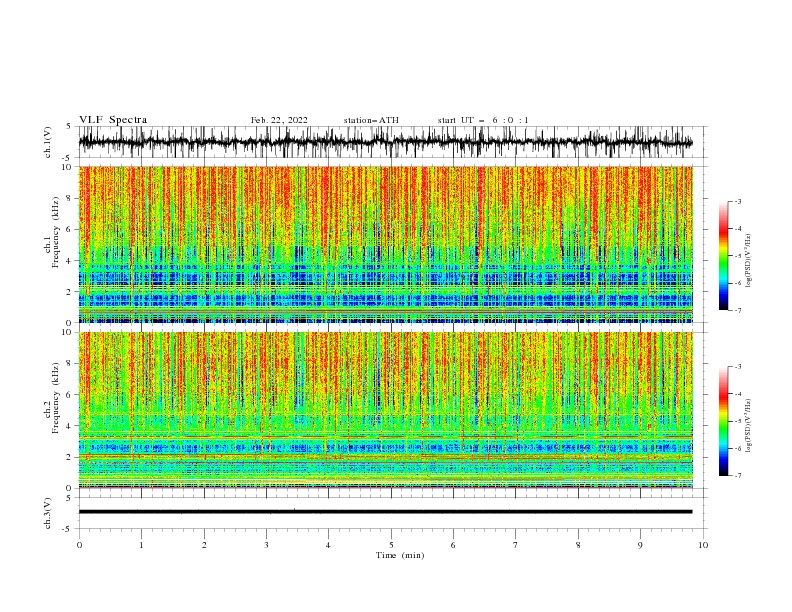Viewport: 792px width, 612px height.
Task: Click the 'station=ATH' label
Action: [371, 120]
